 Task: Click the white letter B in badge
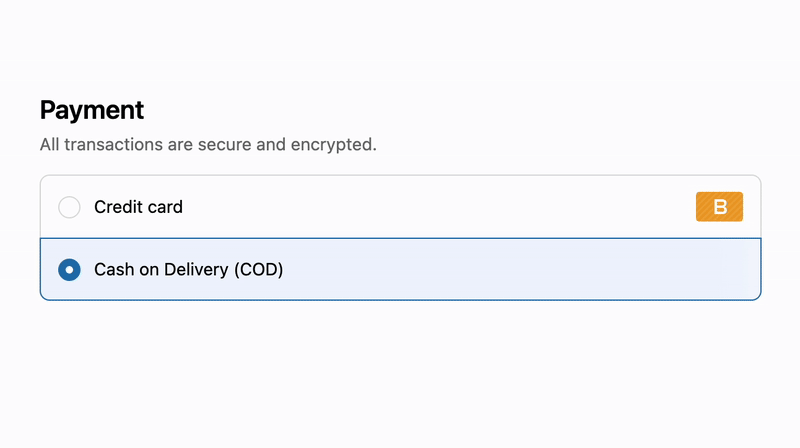[720, 207]
